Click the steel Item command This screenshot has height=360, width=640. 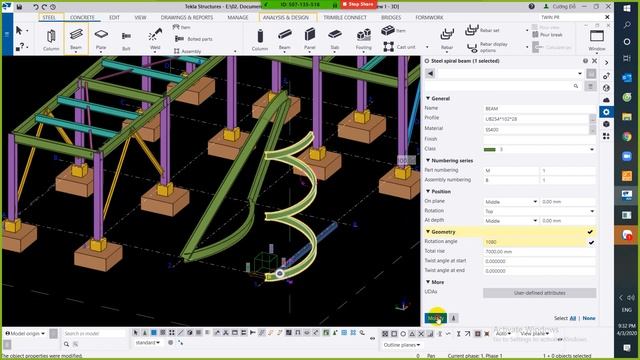click(182, 27)
